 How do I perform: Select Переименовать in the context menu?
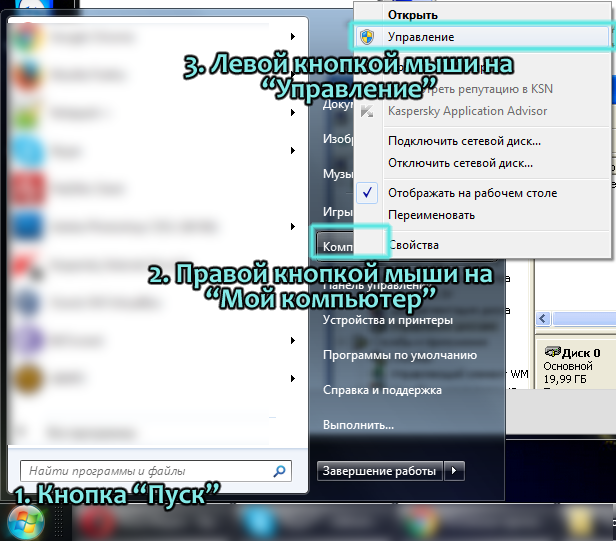[x=431, y=215]
